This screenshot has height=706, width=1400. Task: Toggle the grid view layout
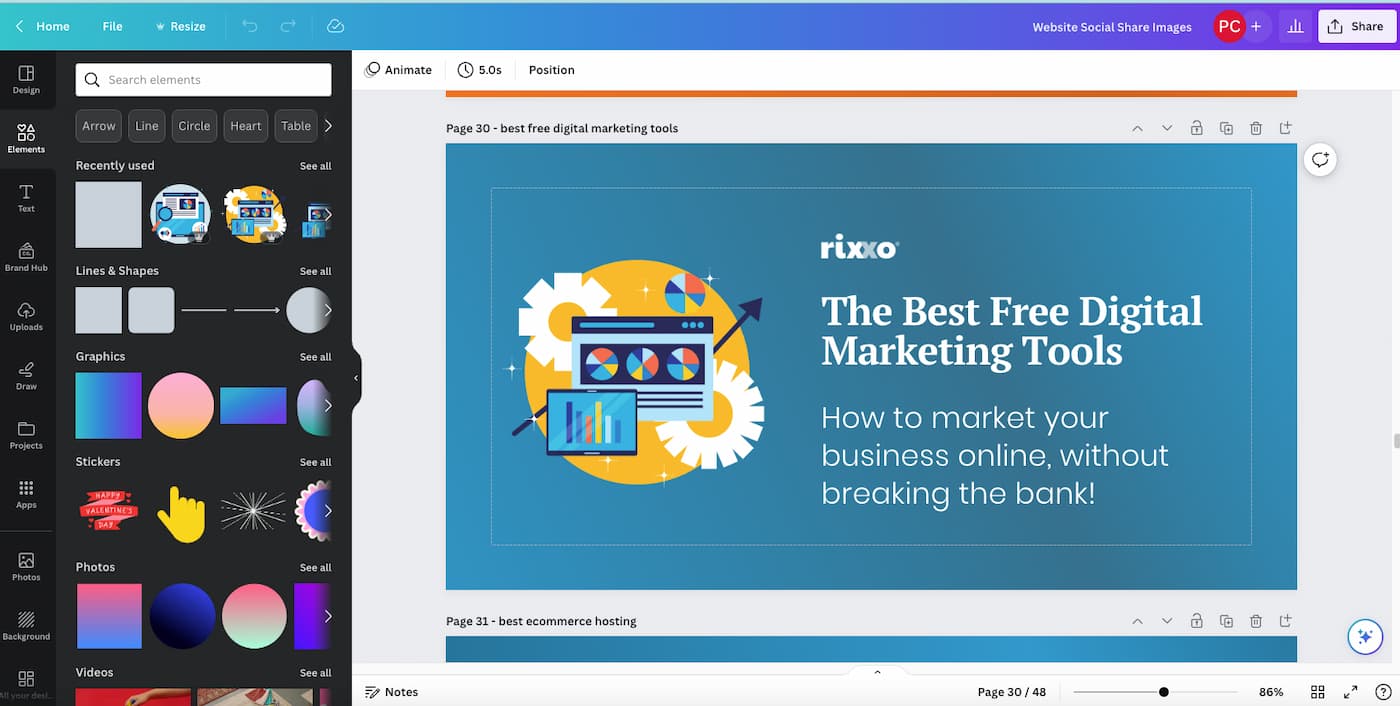click(1317, 691)
